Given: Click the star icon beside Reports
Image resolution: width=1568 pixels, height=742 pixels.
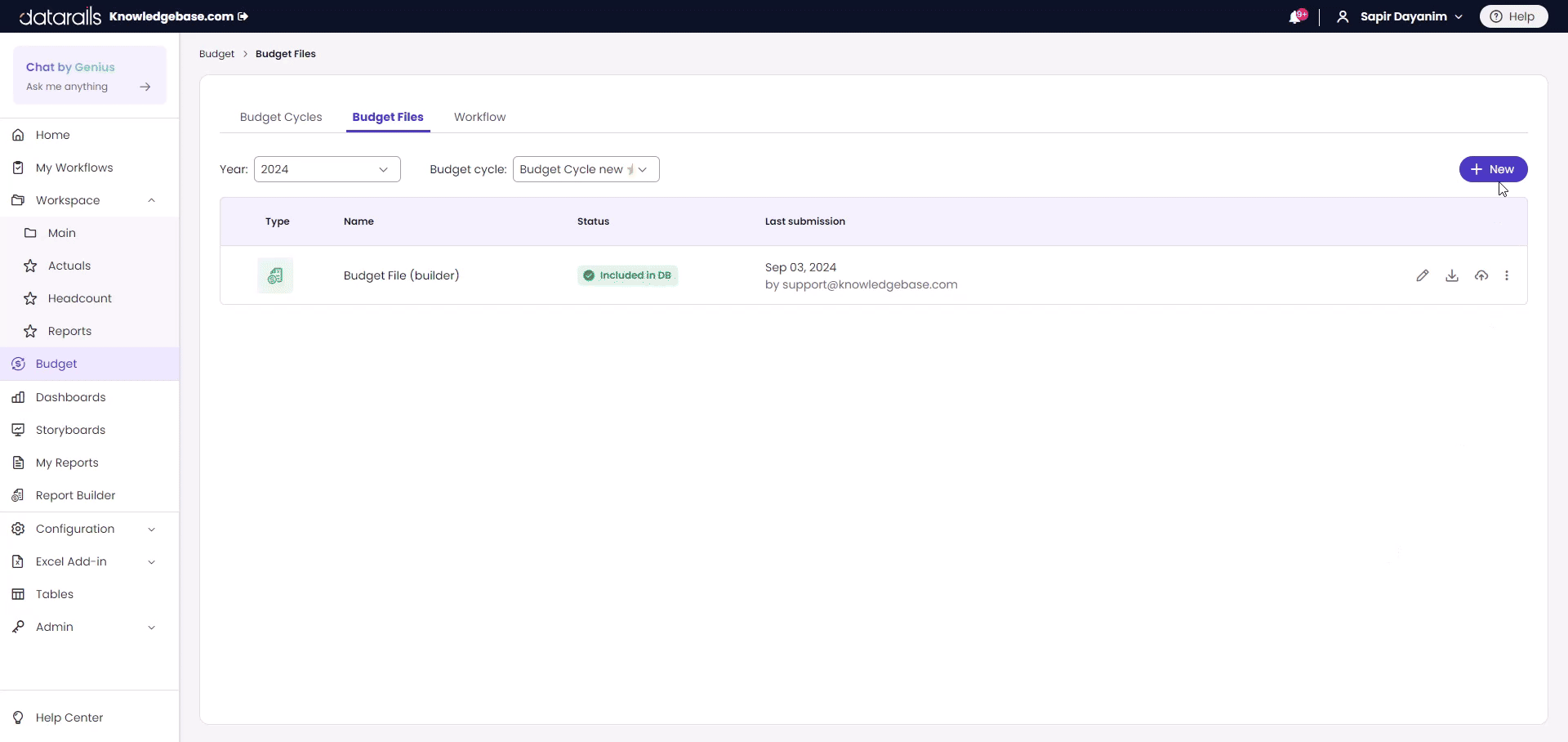Looking at the screenshot, I should tap(30, 331).
